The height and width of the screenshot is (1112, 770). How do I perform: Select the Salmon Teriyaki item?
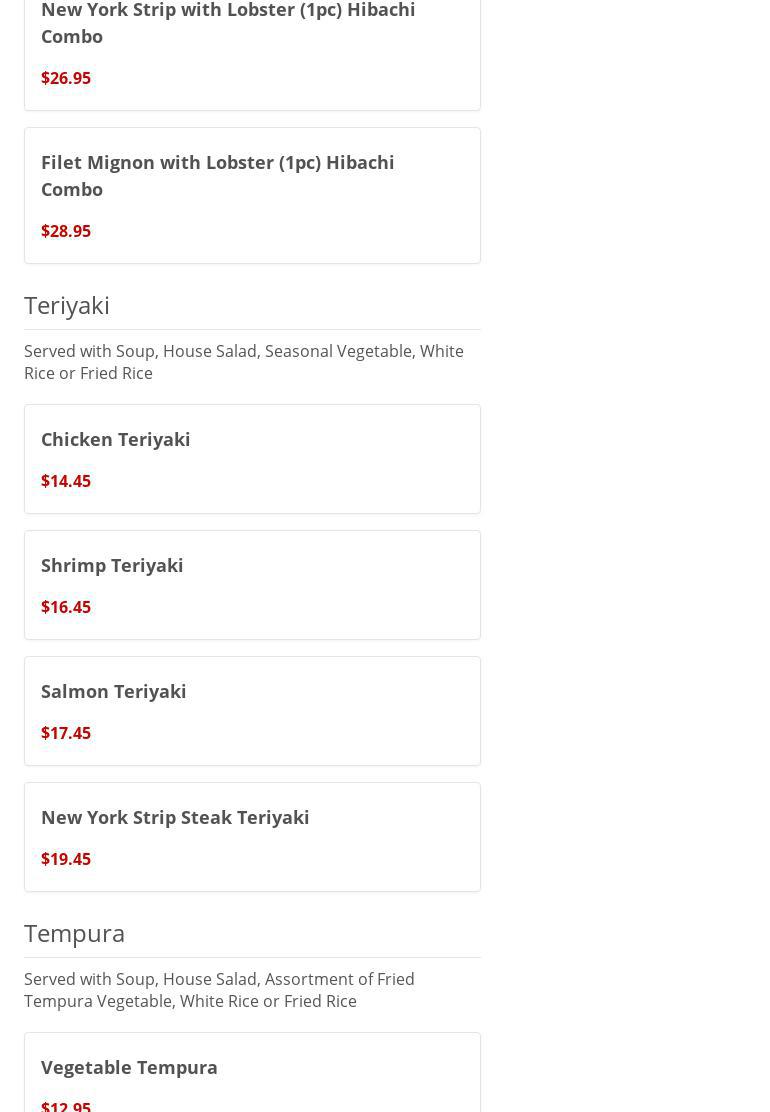pyautogui.click(x=114, y=691)
